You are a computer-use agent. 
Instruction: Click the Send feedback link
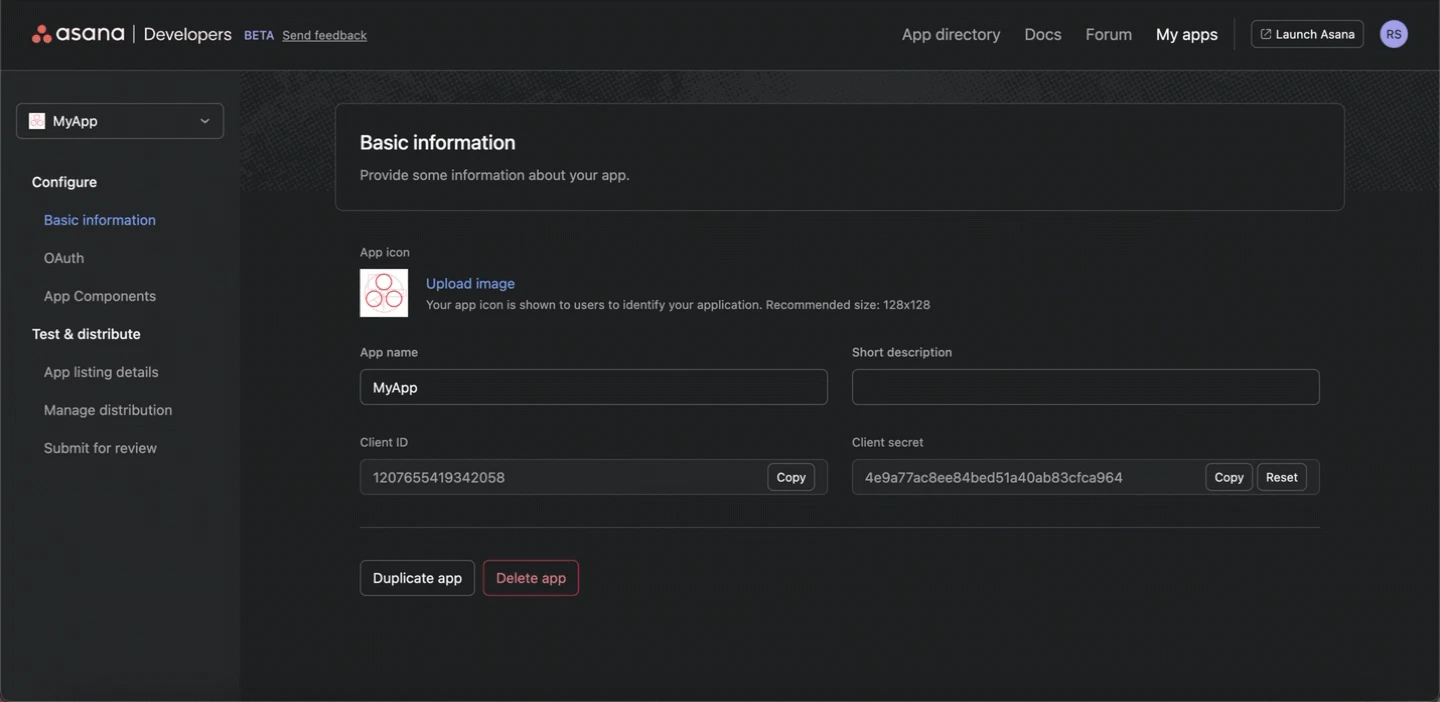[324, 35]
